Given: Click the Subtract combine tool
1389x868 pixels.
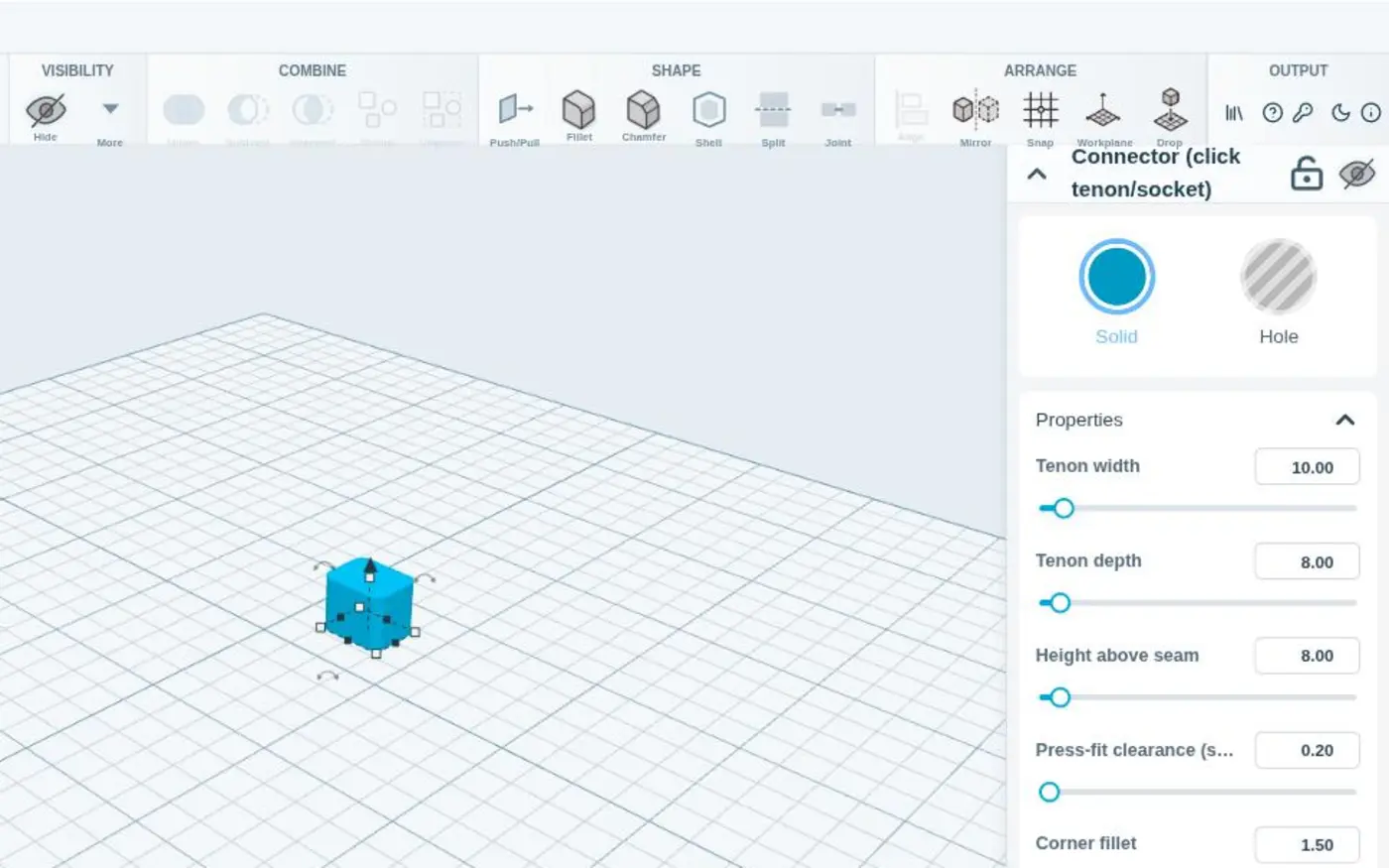Looking at the screenshot, I should pos(248,117).
